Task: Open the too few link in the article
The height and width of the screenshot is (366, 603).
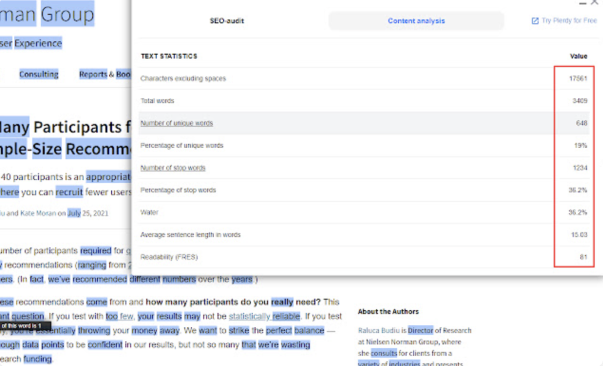Action: point(120,316)
